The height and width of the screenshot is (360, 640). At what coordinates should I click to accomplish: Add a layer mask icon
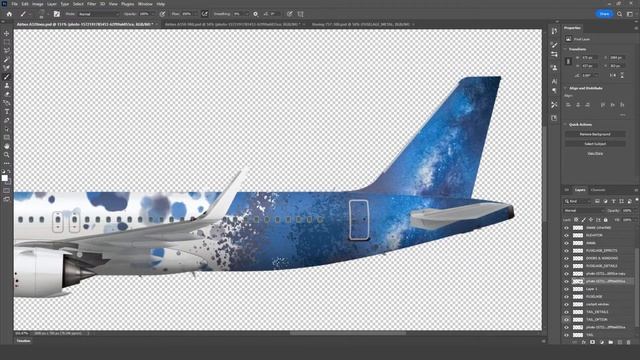coord(593,342)
